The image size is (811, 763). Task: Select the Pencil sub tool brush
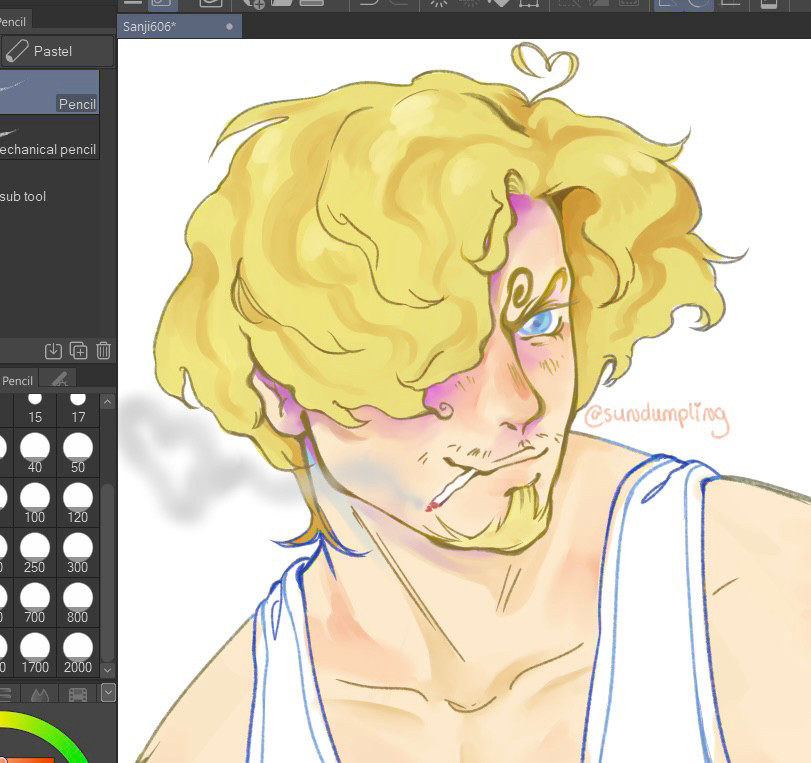tap(49, 92)
